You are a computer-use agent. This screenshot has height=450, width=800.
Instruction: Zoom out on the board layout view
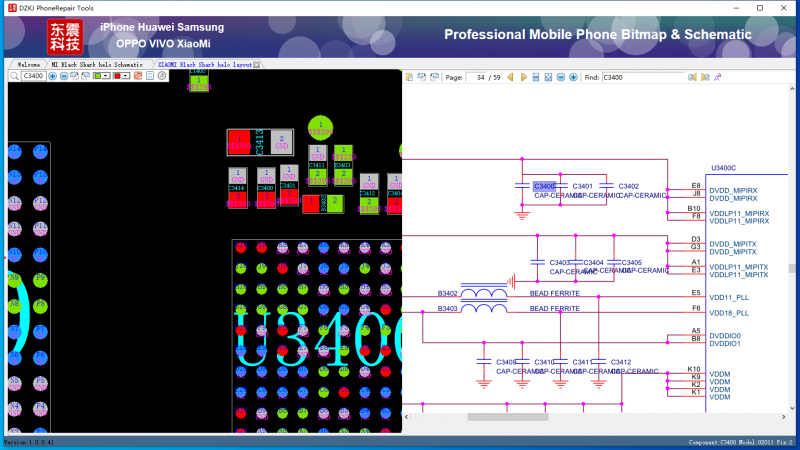(62, 76)
